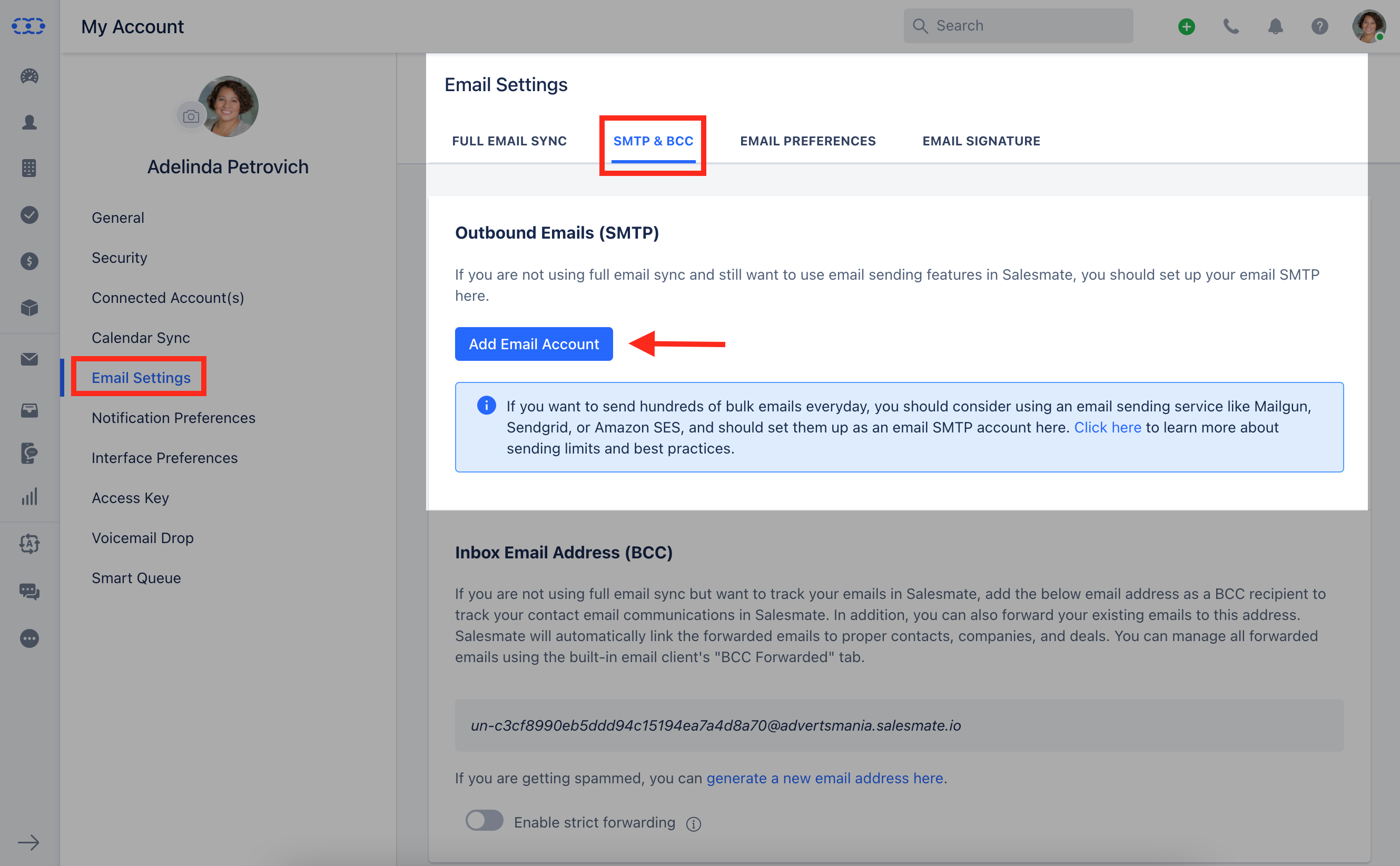Open Access Key page
This screenshot has height=866, width=1400.
(131, 498)
